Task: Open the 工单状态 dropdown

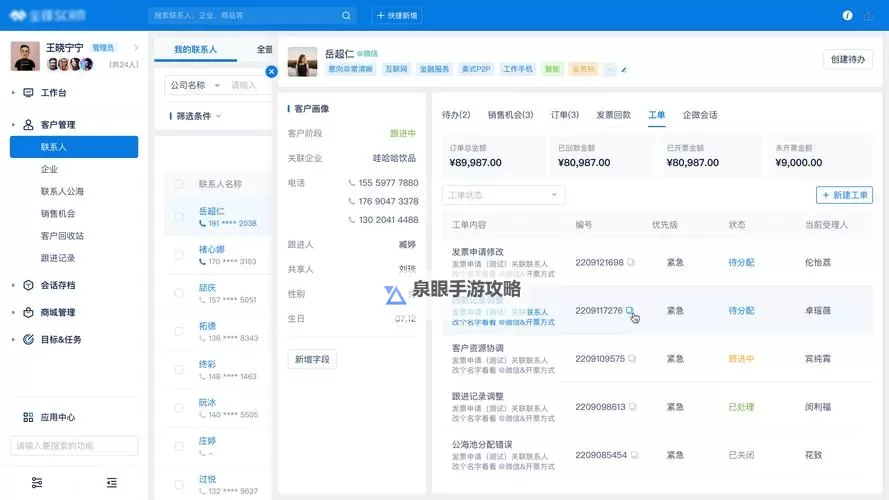Action: [503, 195]
